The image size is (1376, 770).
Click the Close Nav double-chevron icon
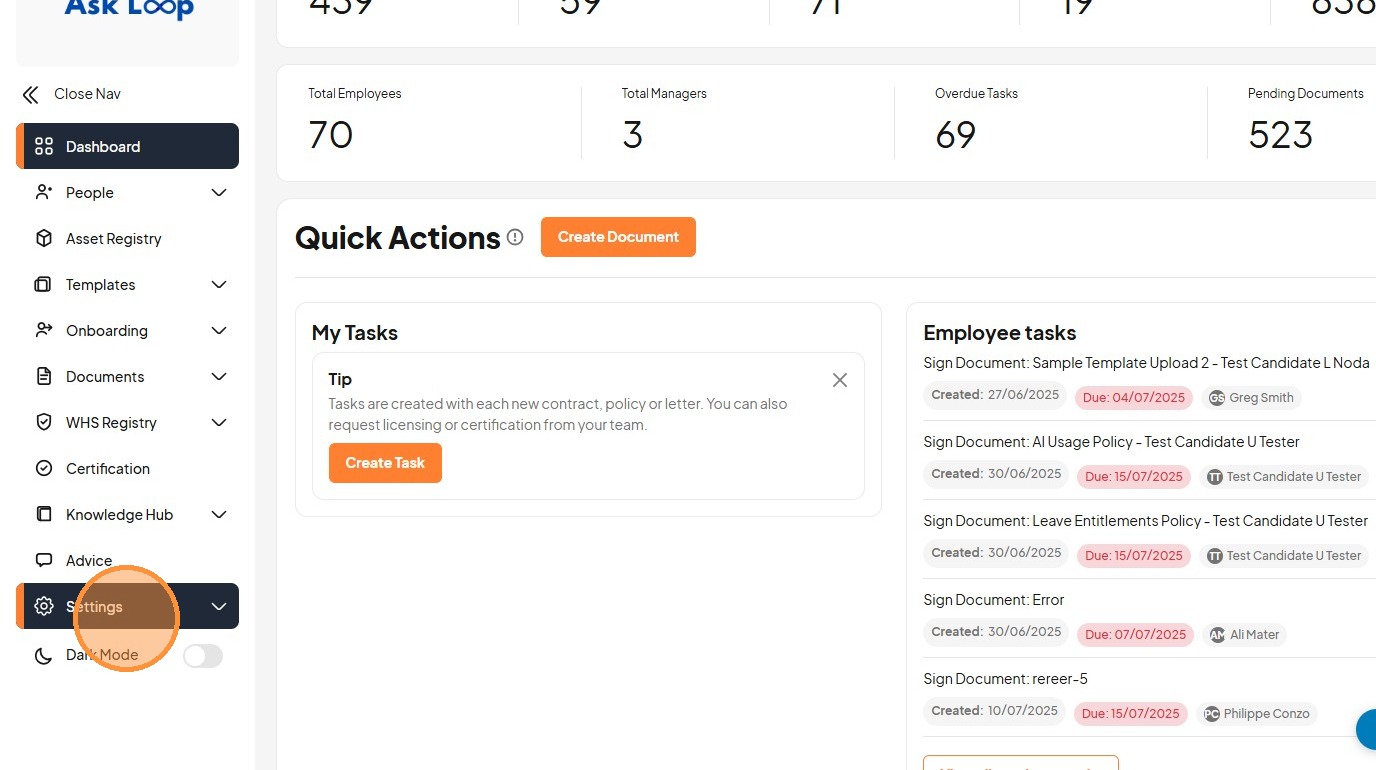pyautogui.click(x=31, y=95)
